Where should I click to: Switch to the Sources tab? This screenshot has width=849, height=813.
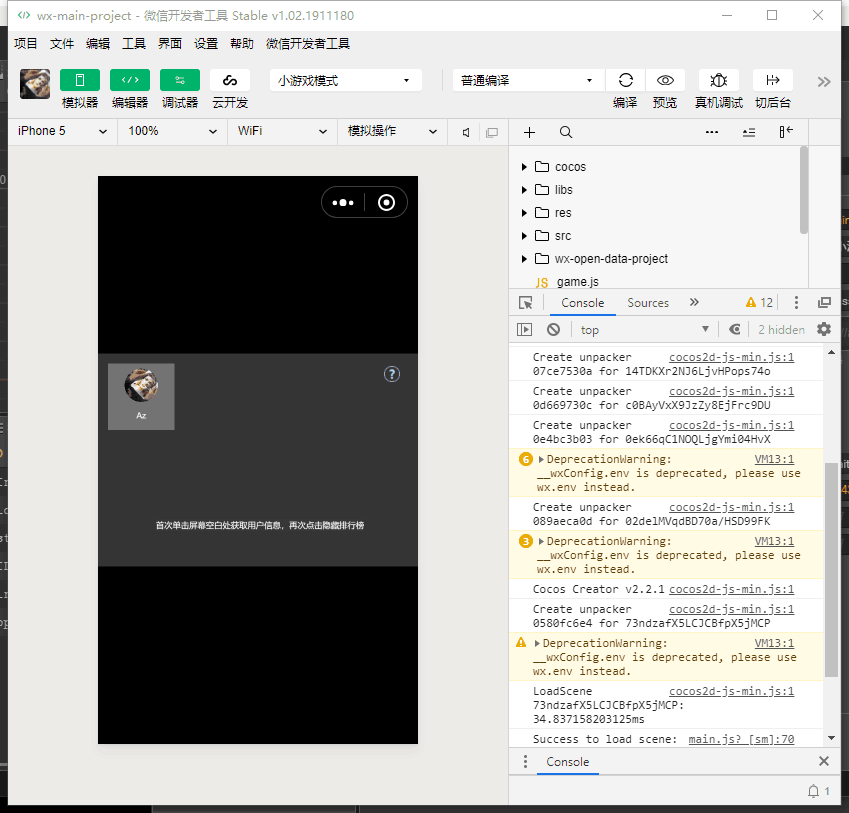click(648, 303)
